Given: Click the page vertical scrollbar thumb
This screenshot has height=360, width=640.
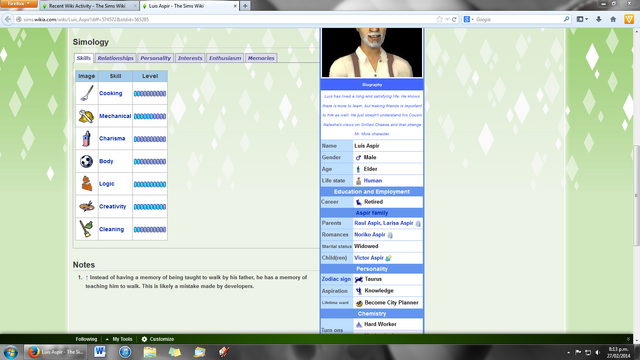Looking at the screenshot, I should pyautogui.click(x=636, y=195).
